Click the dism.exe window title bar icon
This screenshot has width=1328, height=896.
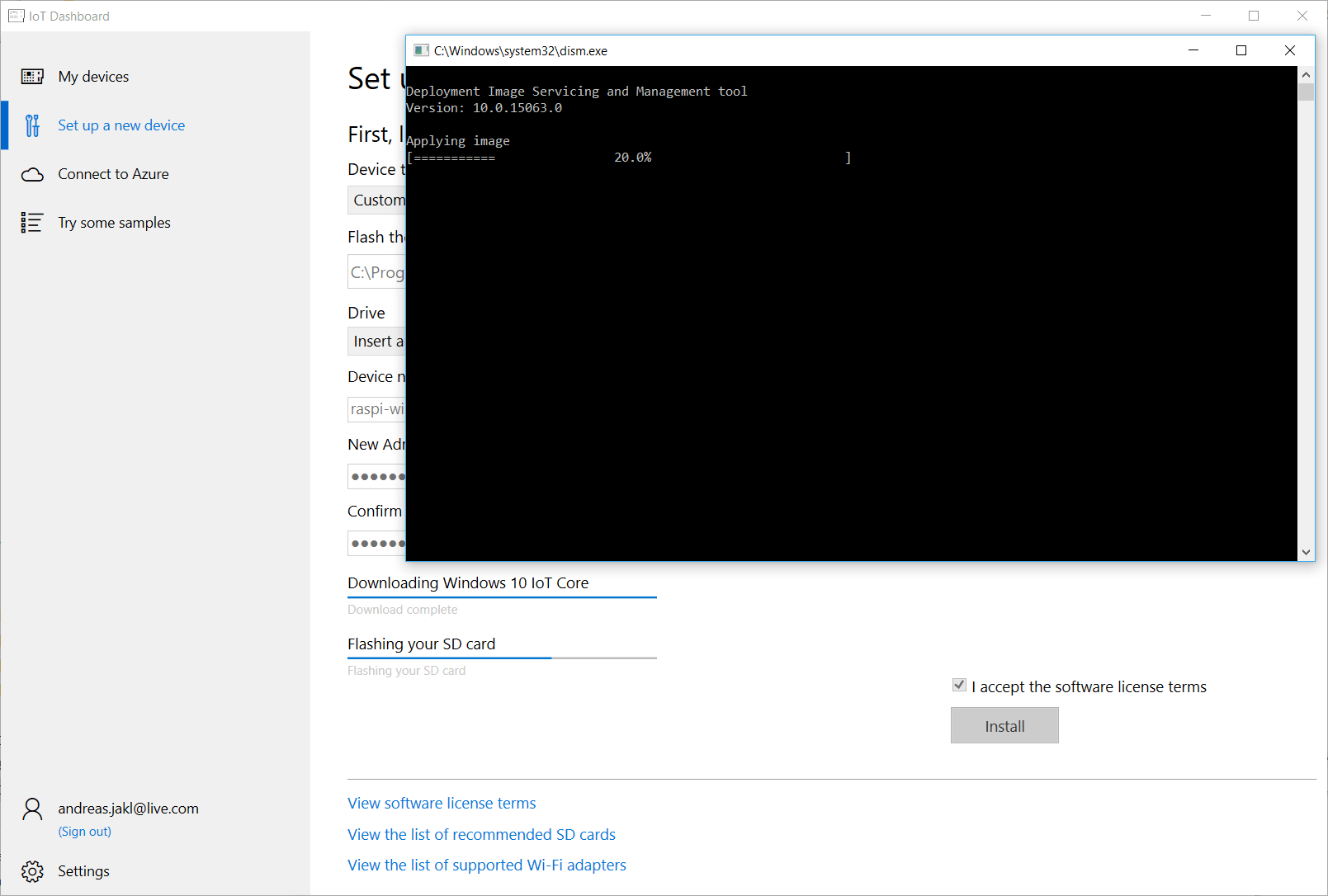click(423, 50)
